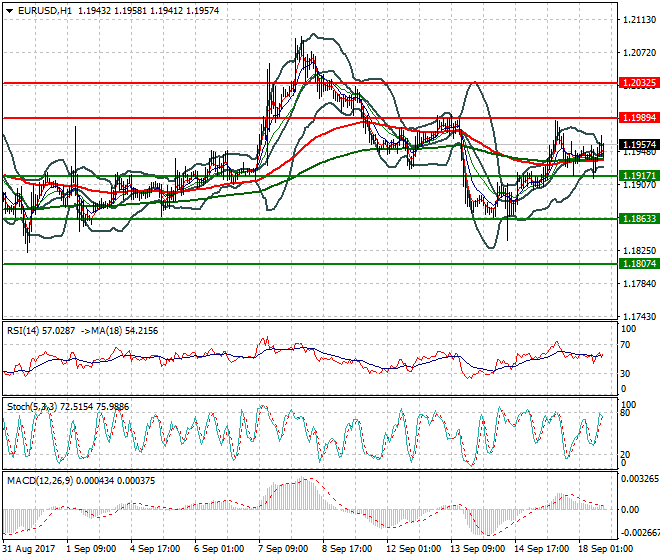660x560 pixels.
Task: Select the 8 Sep 17:00 time axis label
Action: [x=347, y=549]
